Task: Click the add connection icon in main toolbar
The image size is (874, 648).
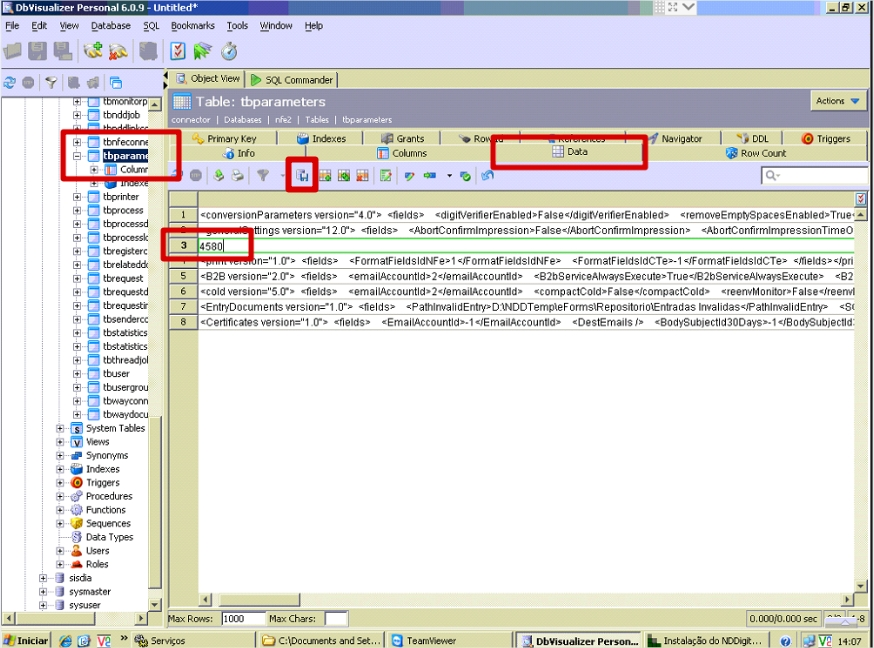Action: coord(93,50)
